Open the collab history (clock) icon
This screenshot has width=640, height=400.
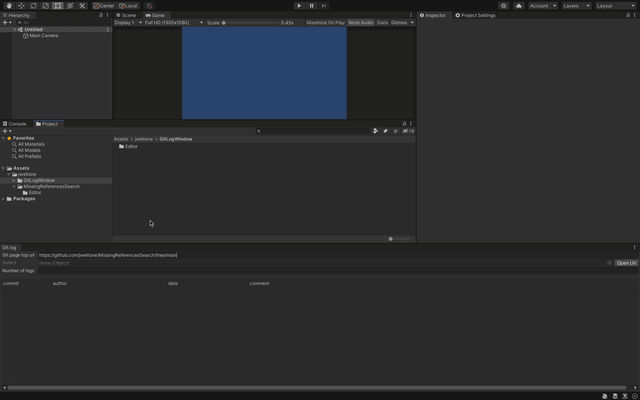pos(504,6)
